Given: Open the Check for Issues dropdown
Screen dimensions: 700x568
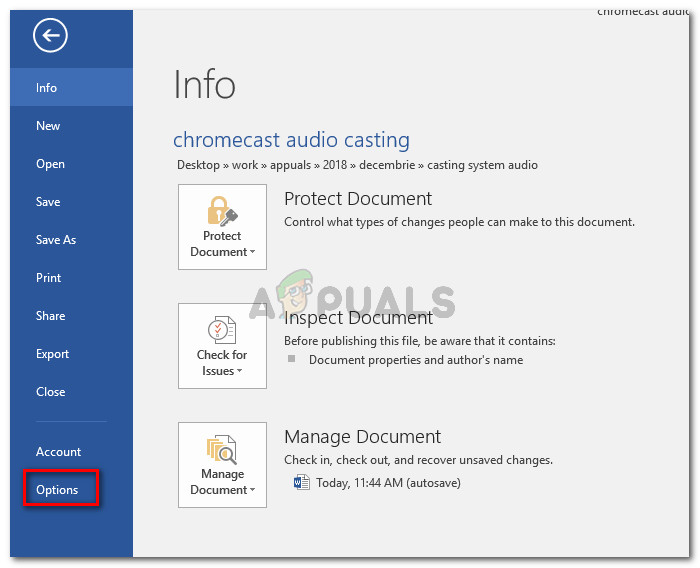Looking at the screenshot, I should click(x=222, y=346).
